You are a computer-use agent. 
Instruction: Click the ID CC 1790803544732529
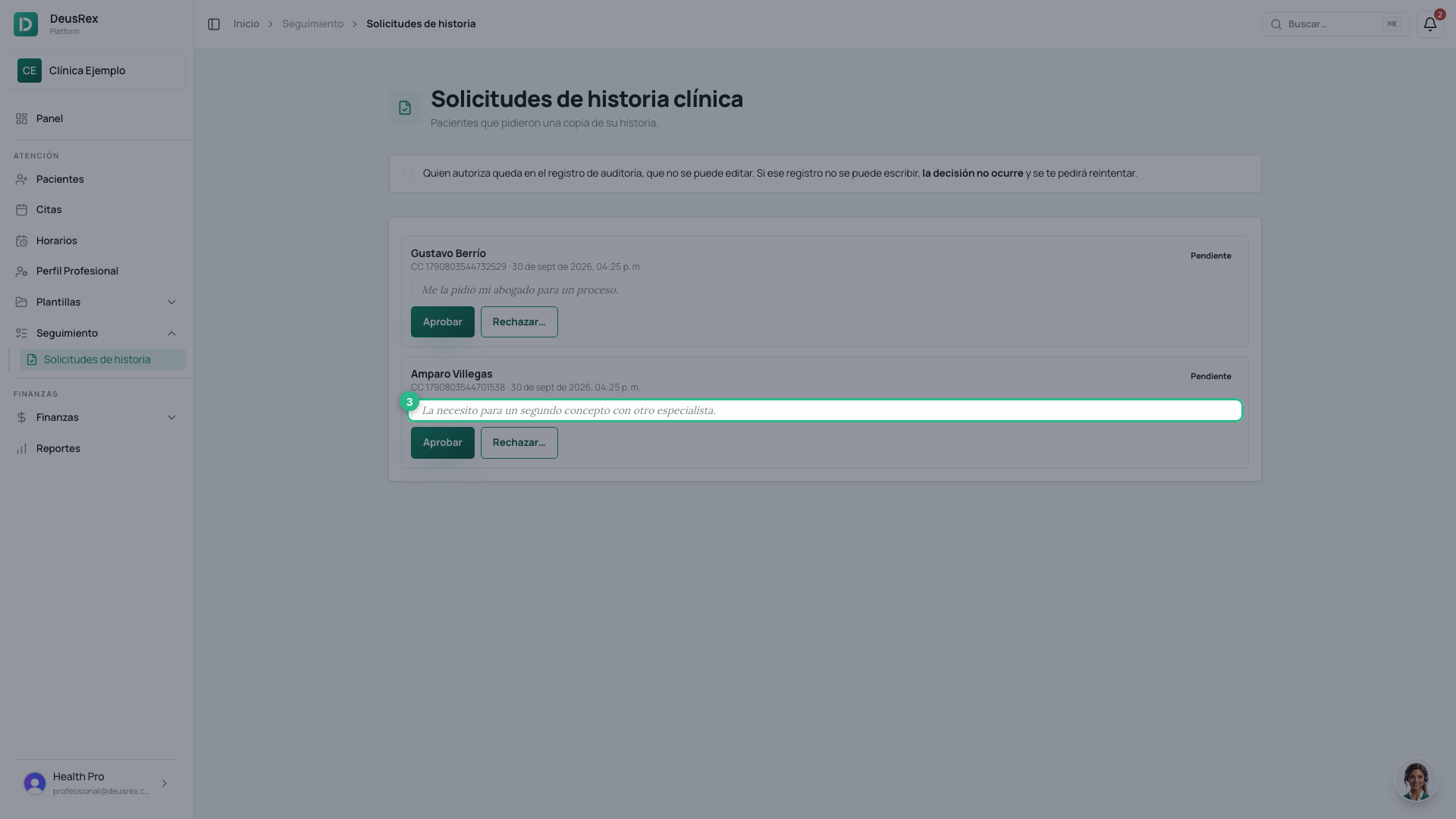458,267
